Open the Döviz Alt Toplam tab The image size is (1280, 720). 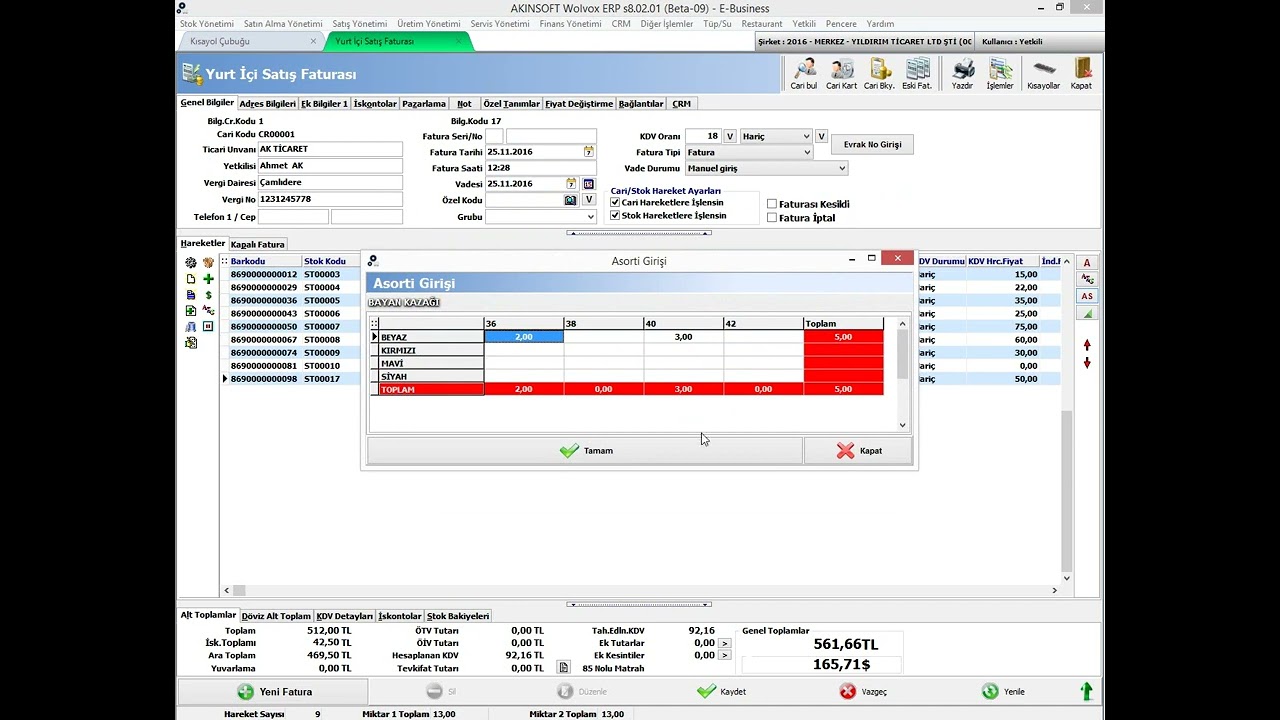coord(277,616)
